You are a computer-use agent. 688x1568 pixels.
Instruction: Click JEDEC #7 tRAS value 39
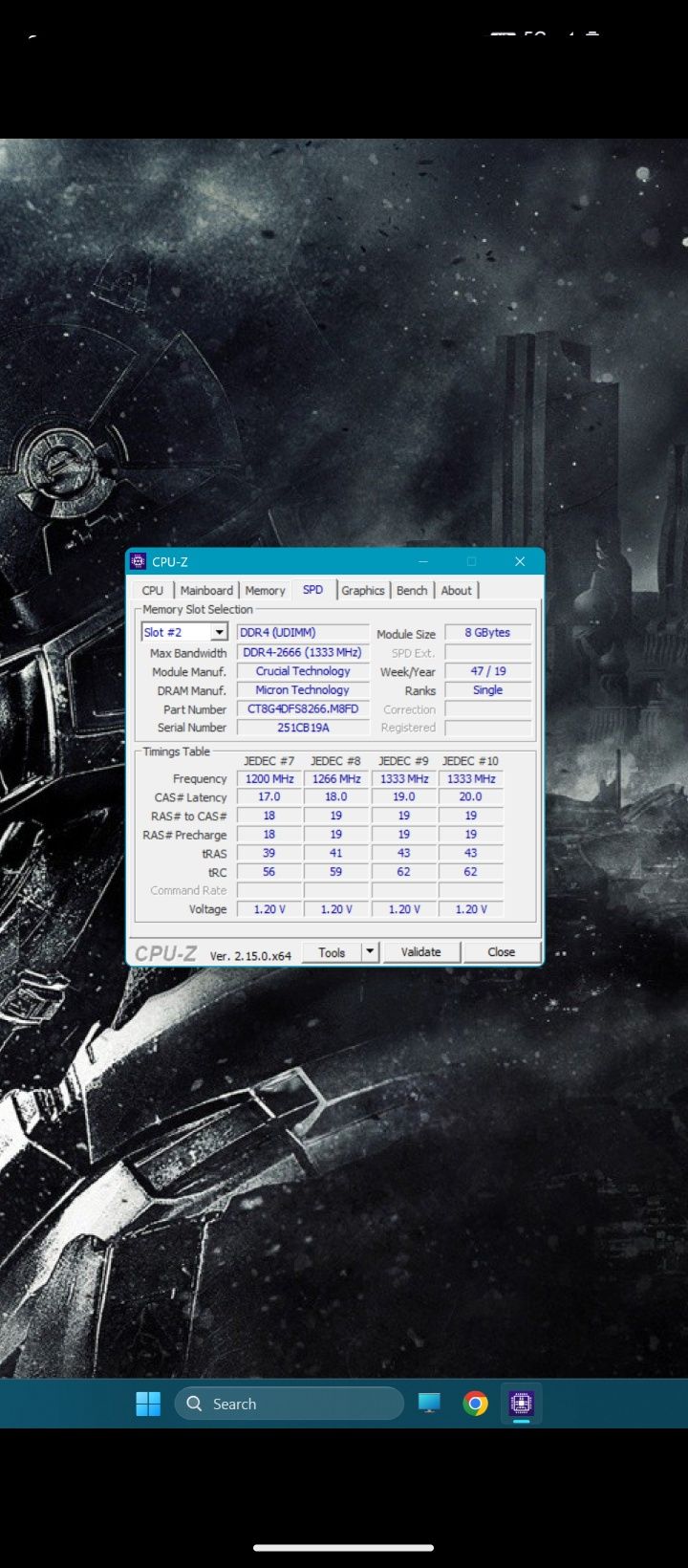pyautogui.click(x=269, y=853)
